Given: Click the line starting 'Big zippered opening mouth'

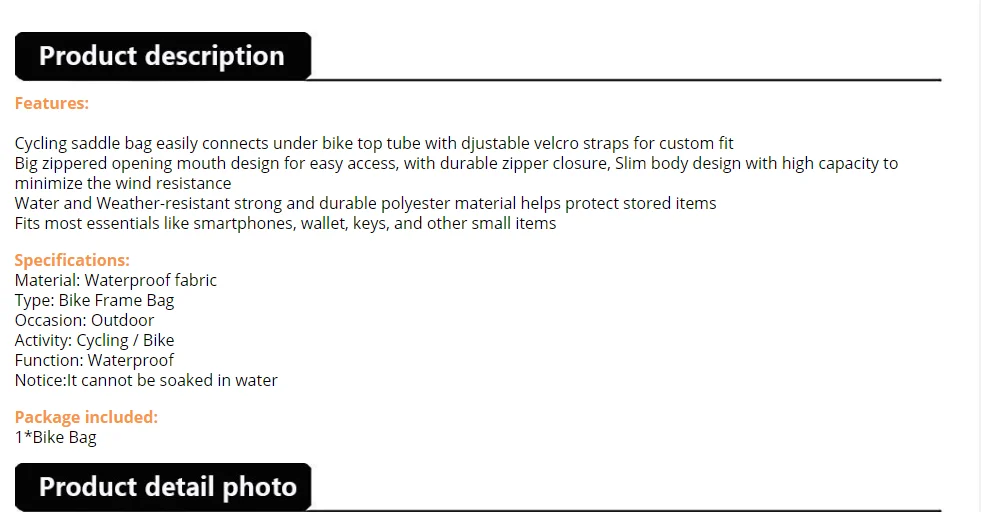Looking at the screenshot, I should pyautogui.click(x=456, y=163).
